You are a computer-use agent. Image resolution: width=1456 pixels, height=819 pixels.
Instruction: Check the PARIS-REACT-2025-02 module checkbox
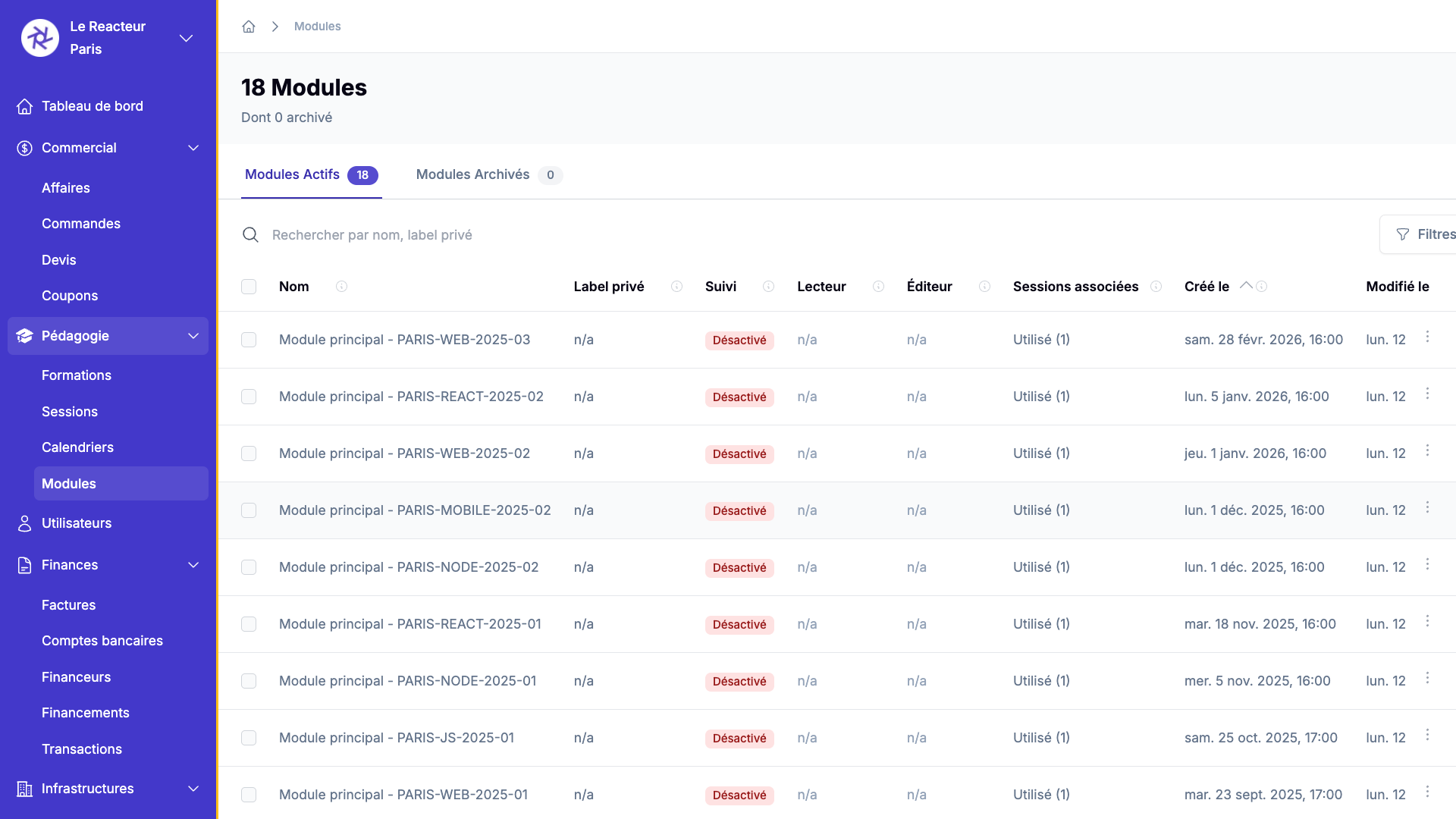[249, 397]
